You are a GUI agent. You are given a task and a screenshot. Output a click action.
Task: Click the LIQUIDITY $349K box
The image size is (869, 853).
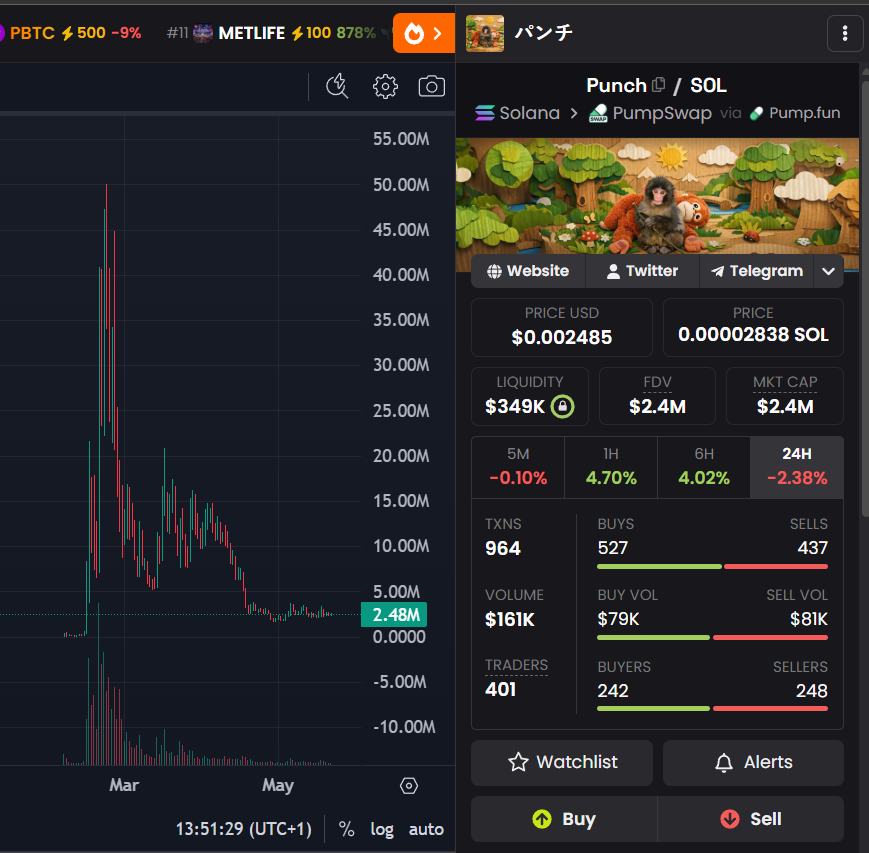(529, 396)
